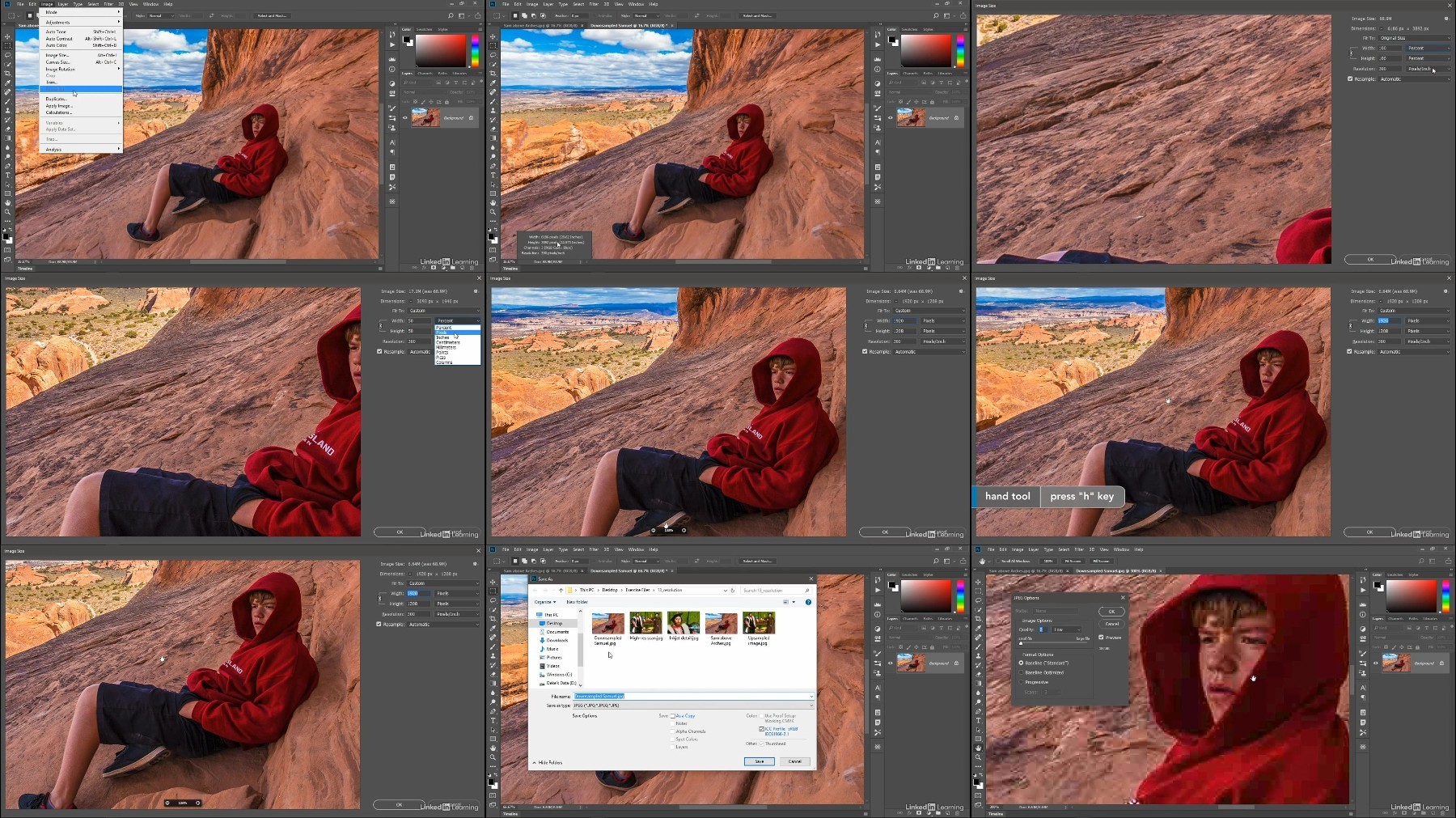Click New folder in Save As dialog
This screenshot has height=818, width=1456.
click(x=577, y=602)
